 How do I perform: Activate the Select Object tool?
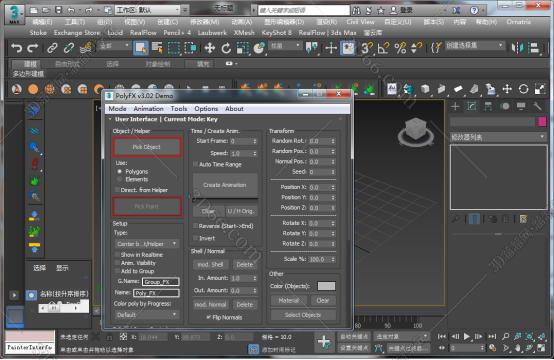click(141, 48)
